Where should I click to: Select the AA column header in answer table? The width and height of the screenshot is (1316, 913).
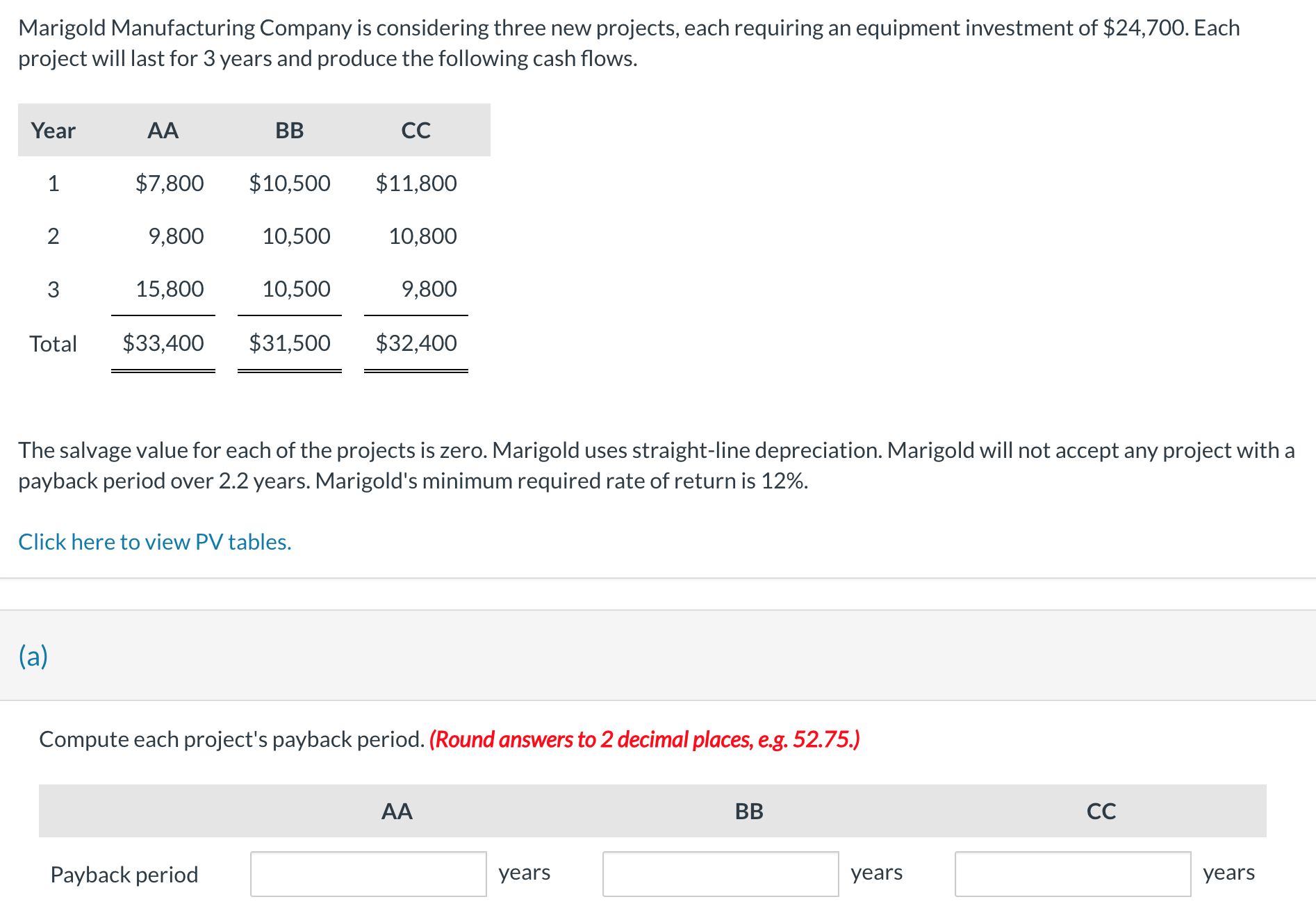[x=396, y=810]
